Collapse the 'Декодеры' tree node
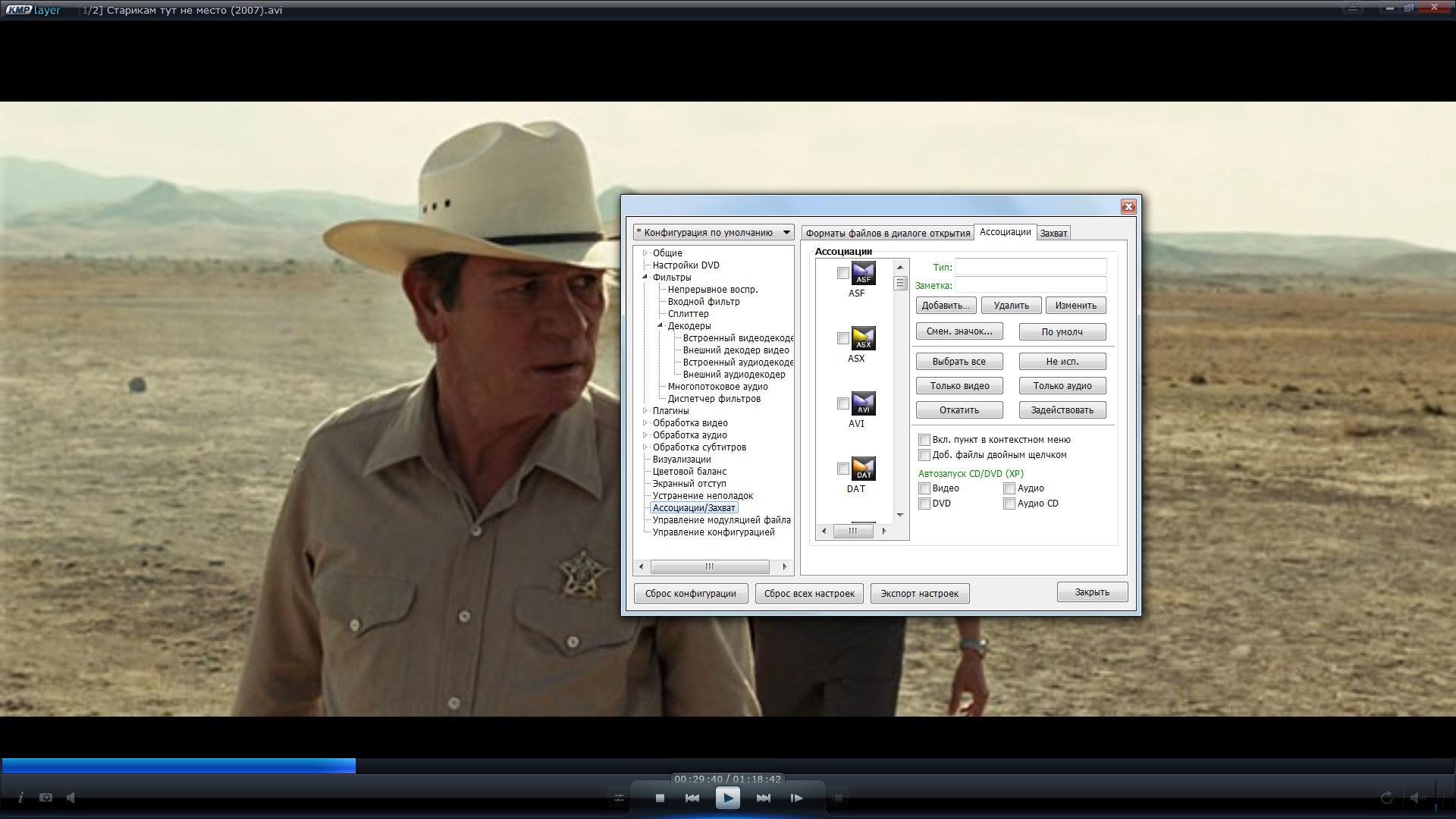The image size is (1456, 819). coord(661,325)
